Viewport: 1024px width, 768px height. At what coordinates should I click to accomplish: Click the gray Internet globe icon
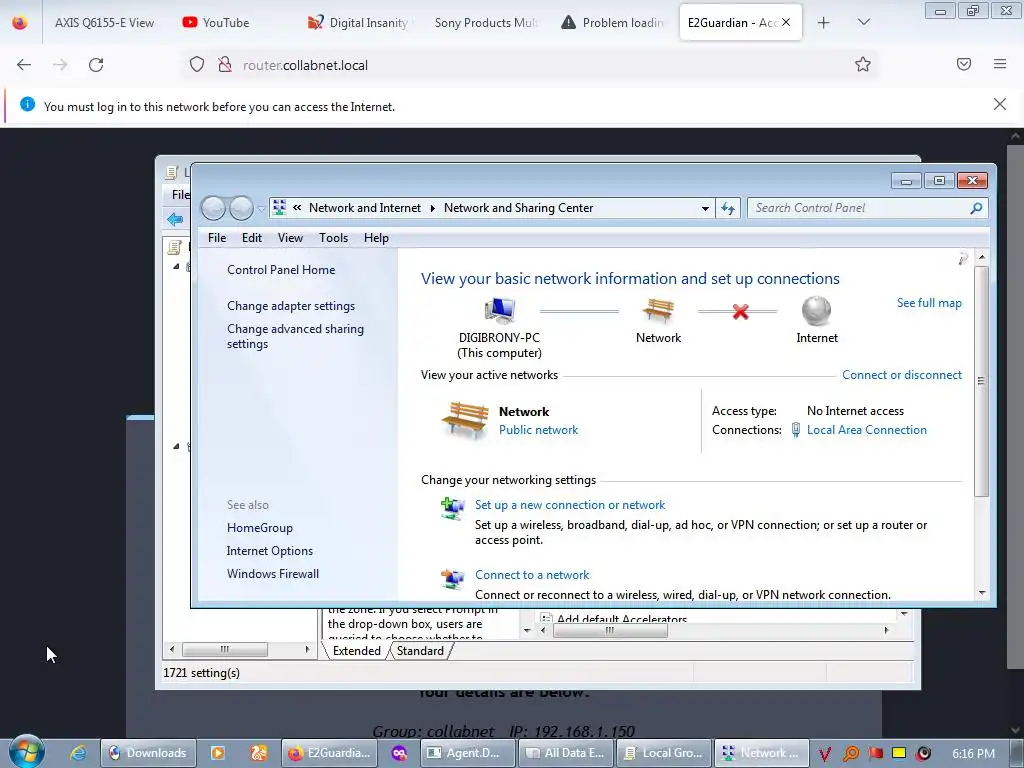pos(816,311)
